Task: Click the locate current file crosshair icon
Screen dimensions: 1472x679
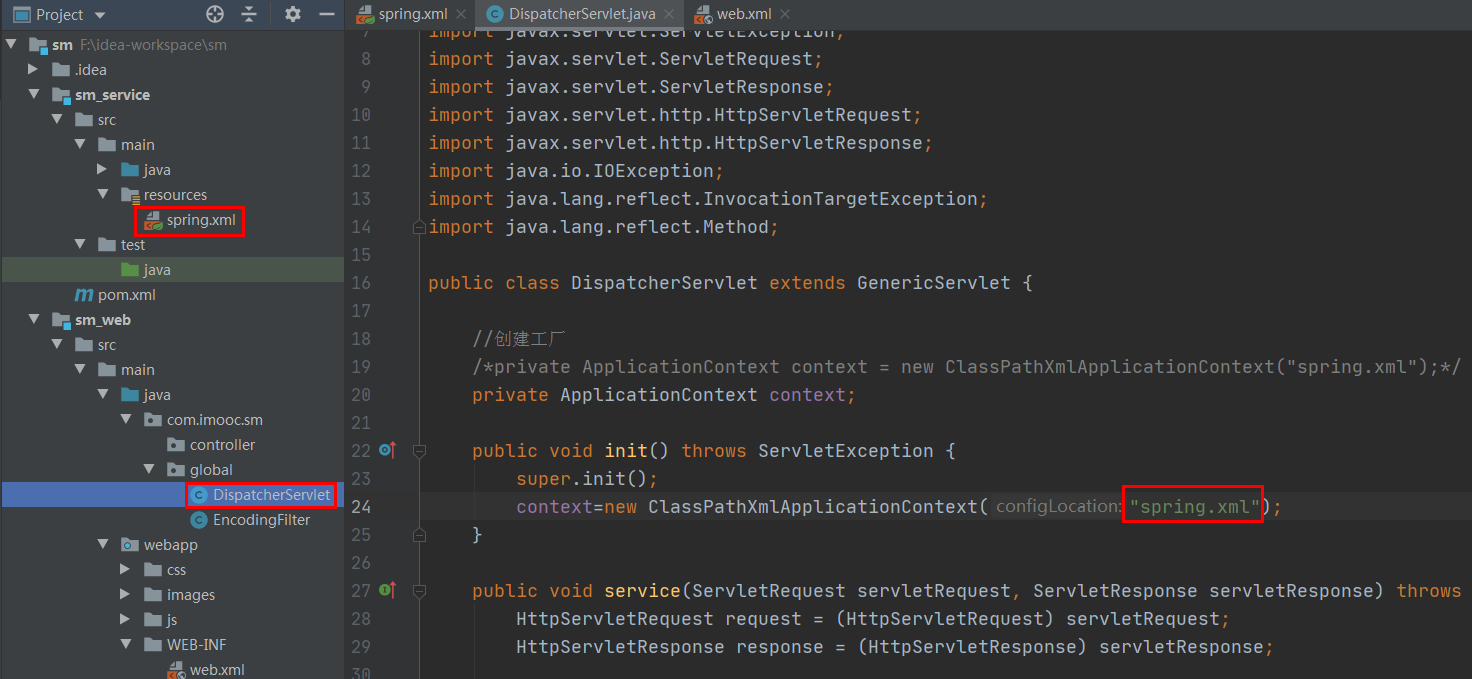Action: tap(215, 14)
